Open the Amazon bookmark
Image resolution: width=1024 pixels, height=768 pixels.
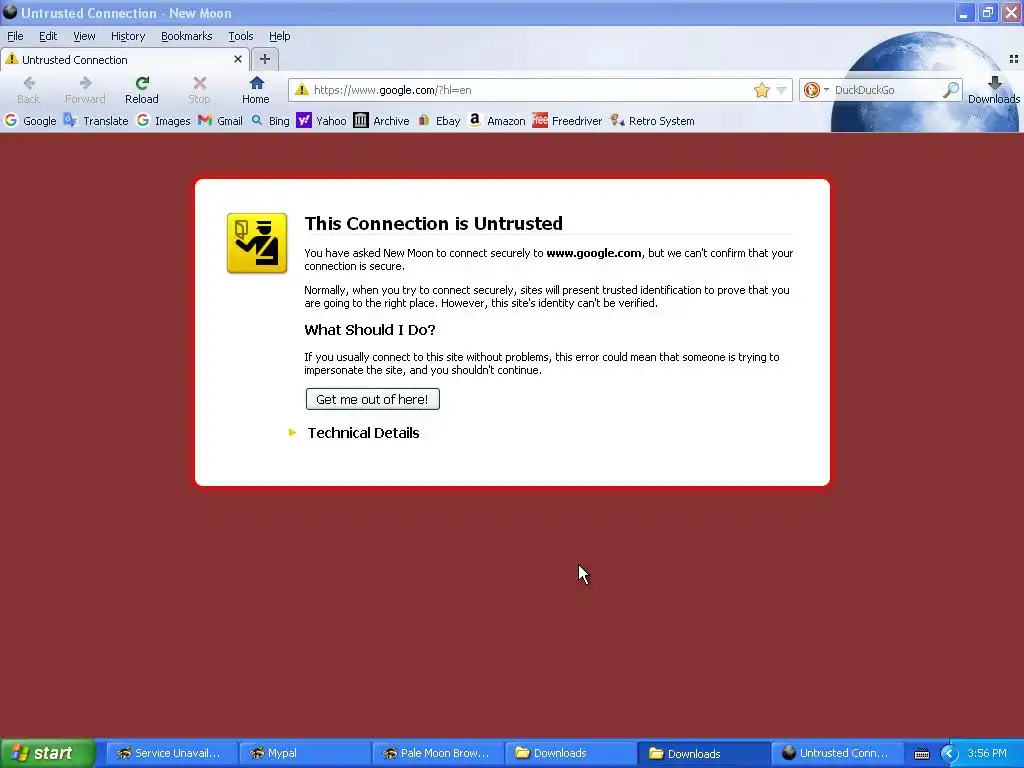[497, 121]
